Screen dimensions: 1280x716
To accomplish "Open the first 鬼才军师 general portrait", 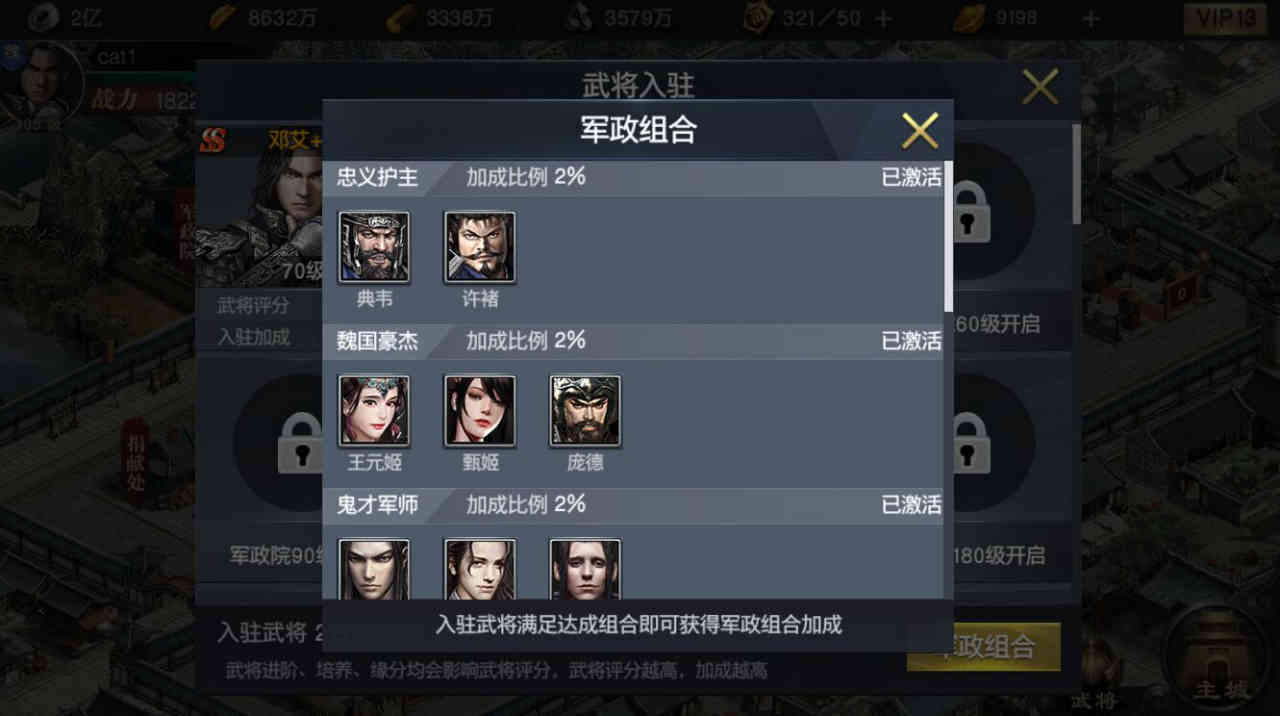I will [x=374, y=569].
